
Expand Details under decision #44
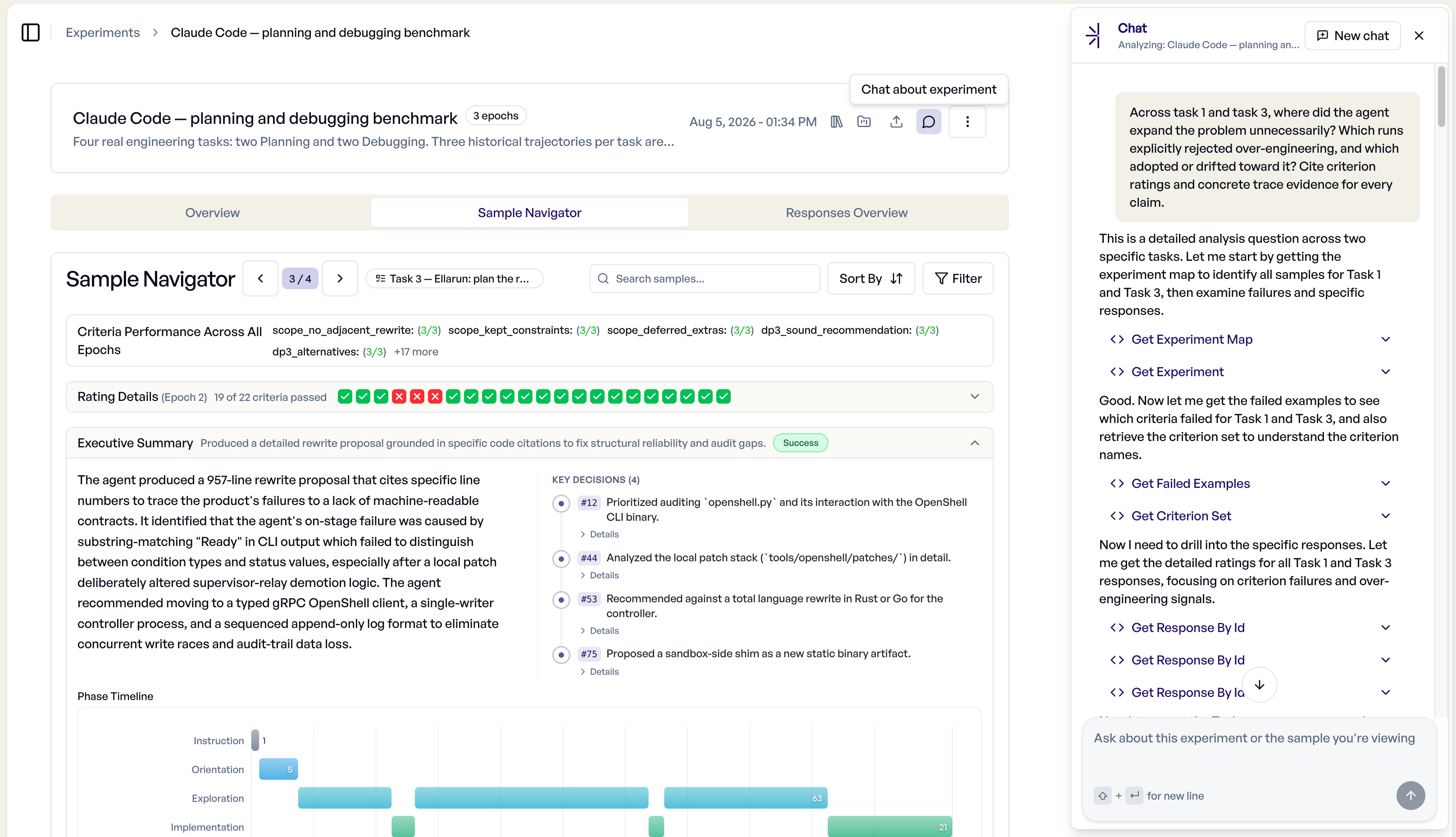click(x=600, y=575)
